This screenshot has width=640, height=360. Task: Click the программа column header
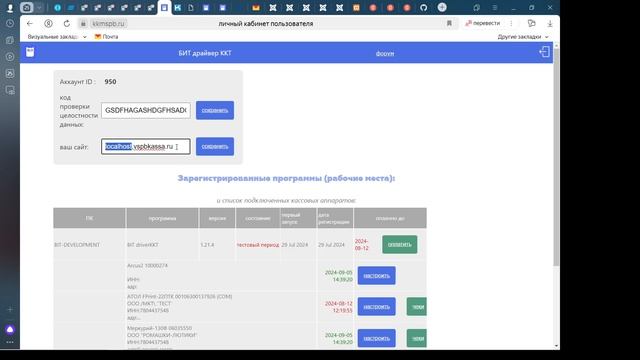pos(162,218)
